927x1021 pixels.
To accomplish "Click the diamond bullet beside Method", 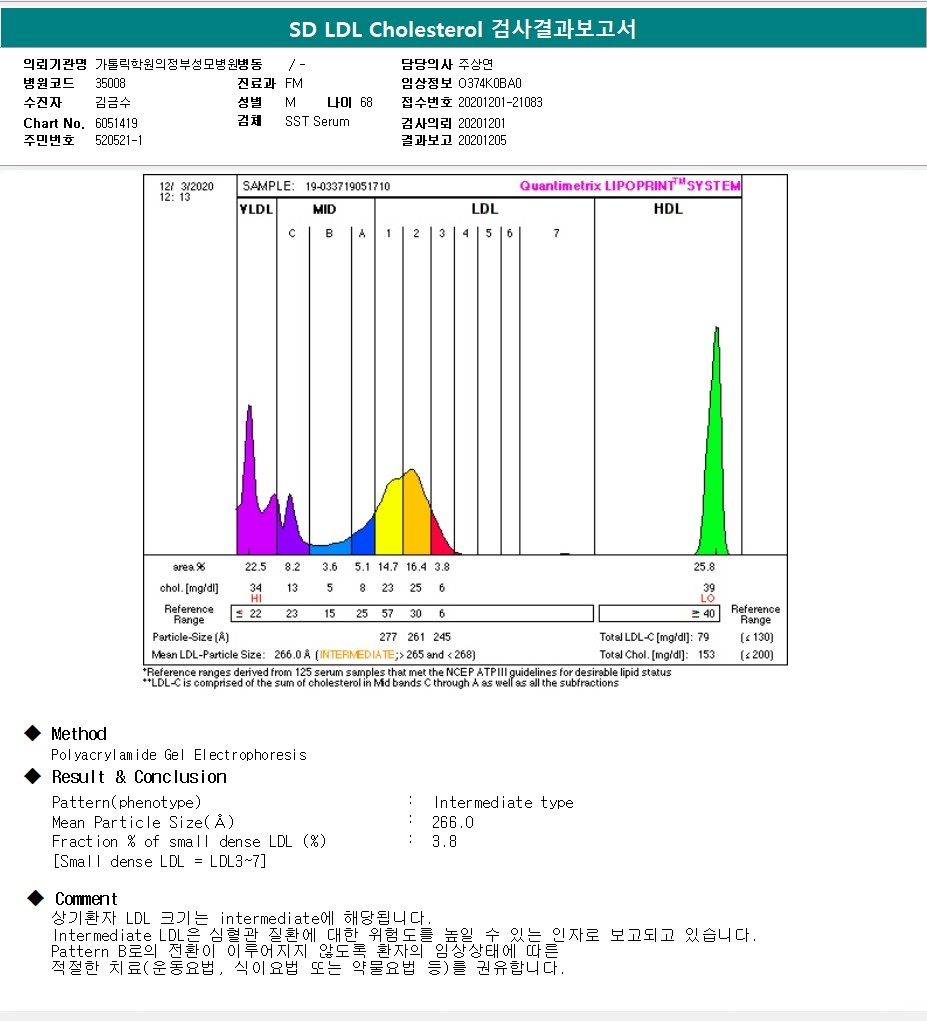I will (34, 734).
